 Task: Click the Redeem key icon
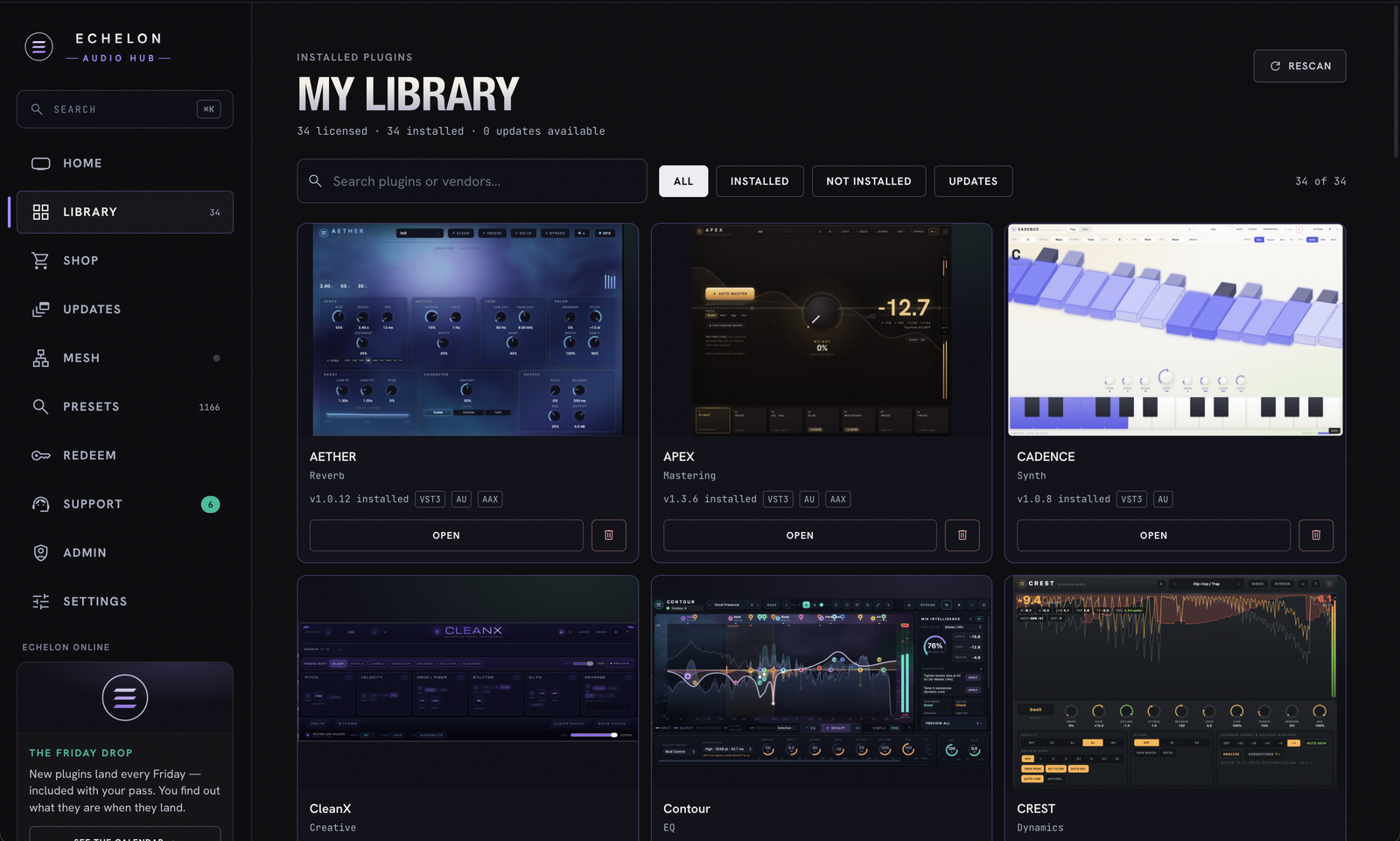tap(41, 455)
